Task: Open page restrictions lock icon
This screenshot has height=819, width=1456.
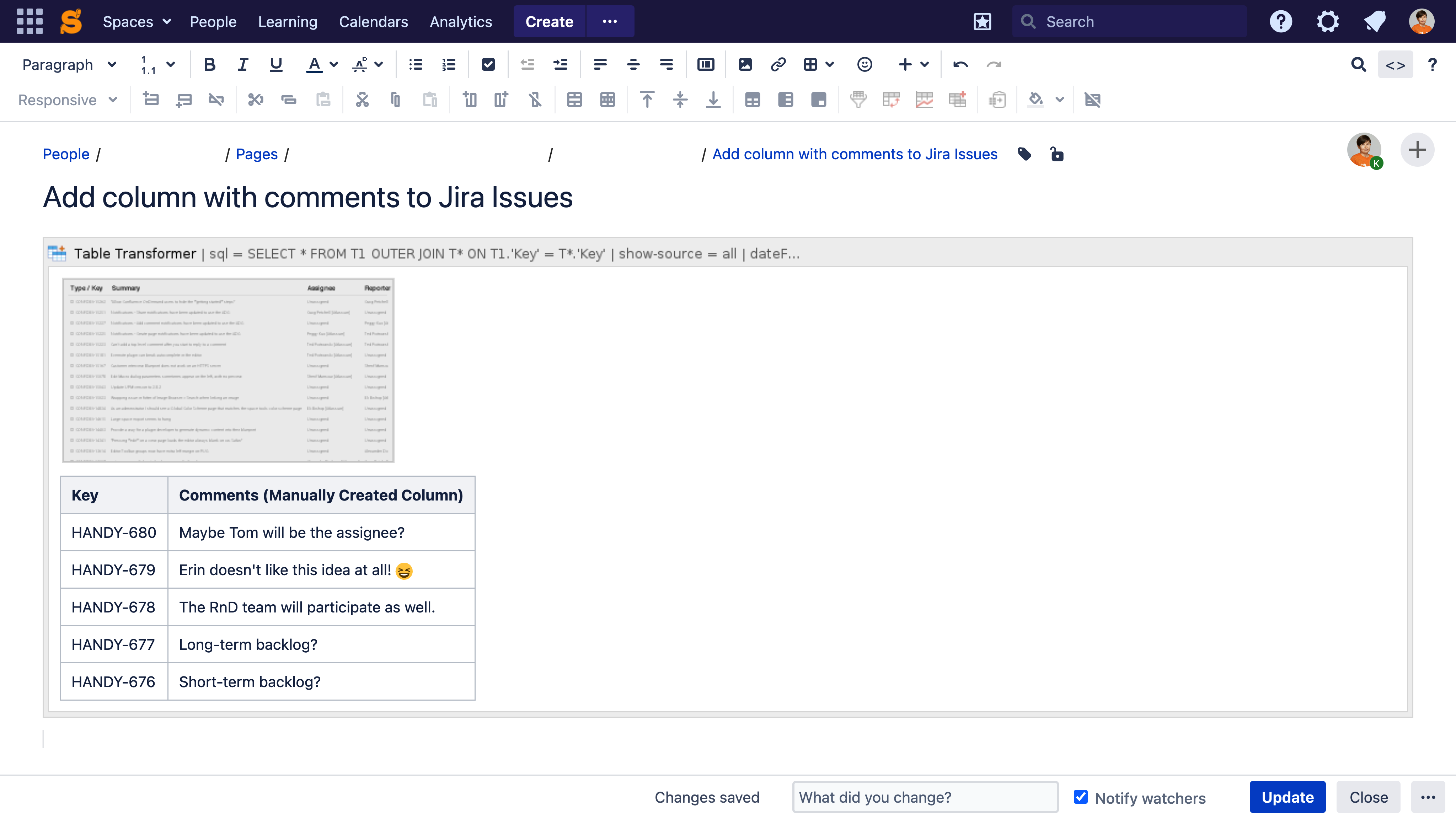Action: point(1057,154)
